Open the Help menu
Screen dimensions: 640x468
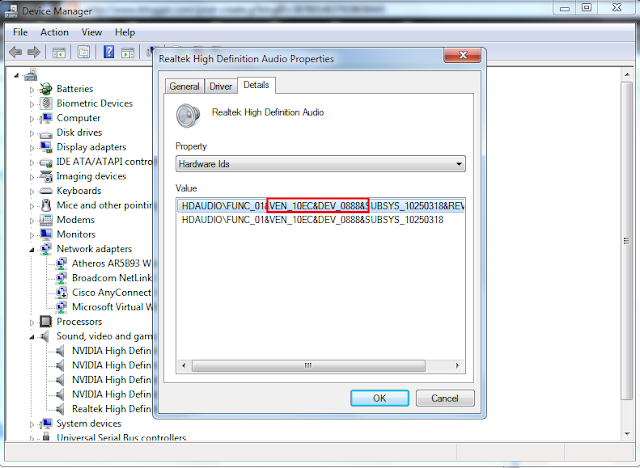click(124, 32)
